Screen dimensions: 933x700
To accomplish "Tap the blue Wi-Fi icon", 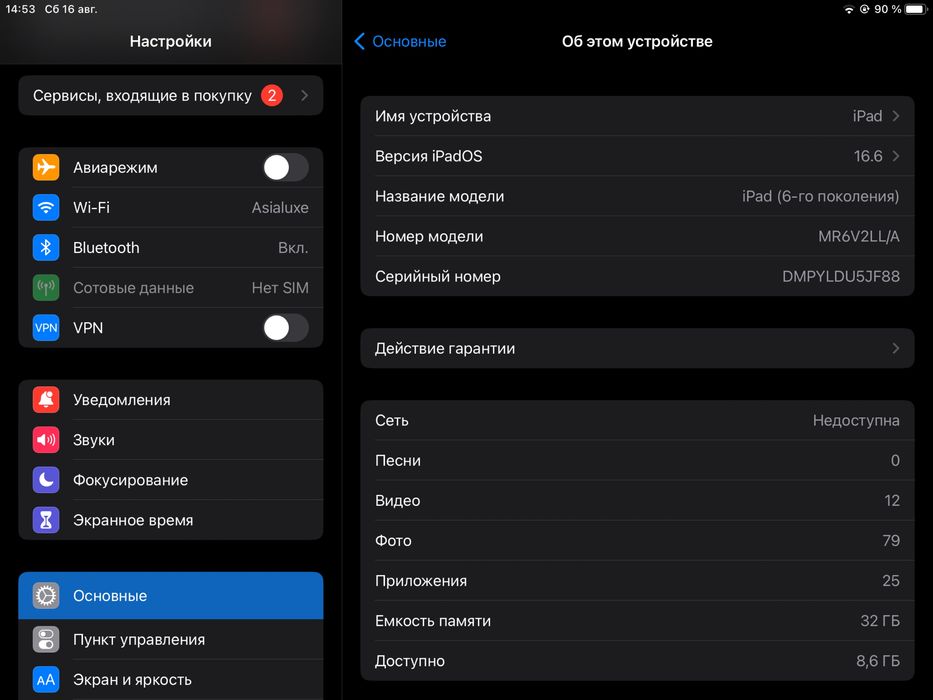I will tap(46, 207).
